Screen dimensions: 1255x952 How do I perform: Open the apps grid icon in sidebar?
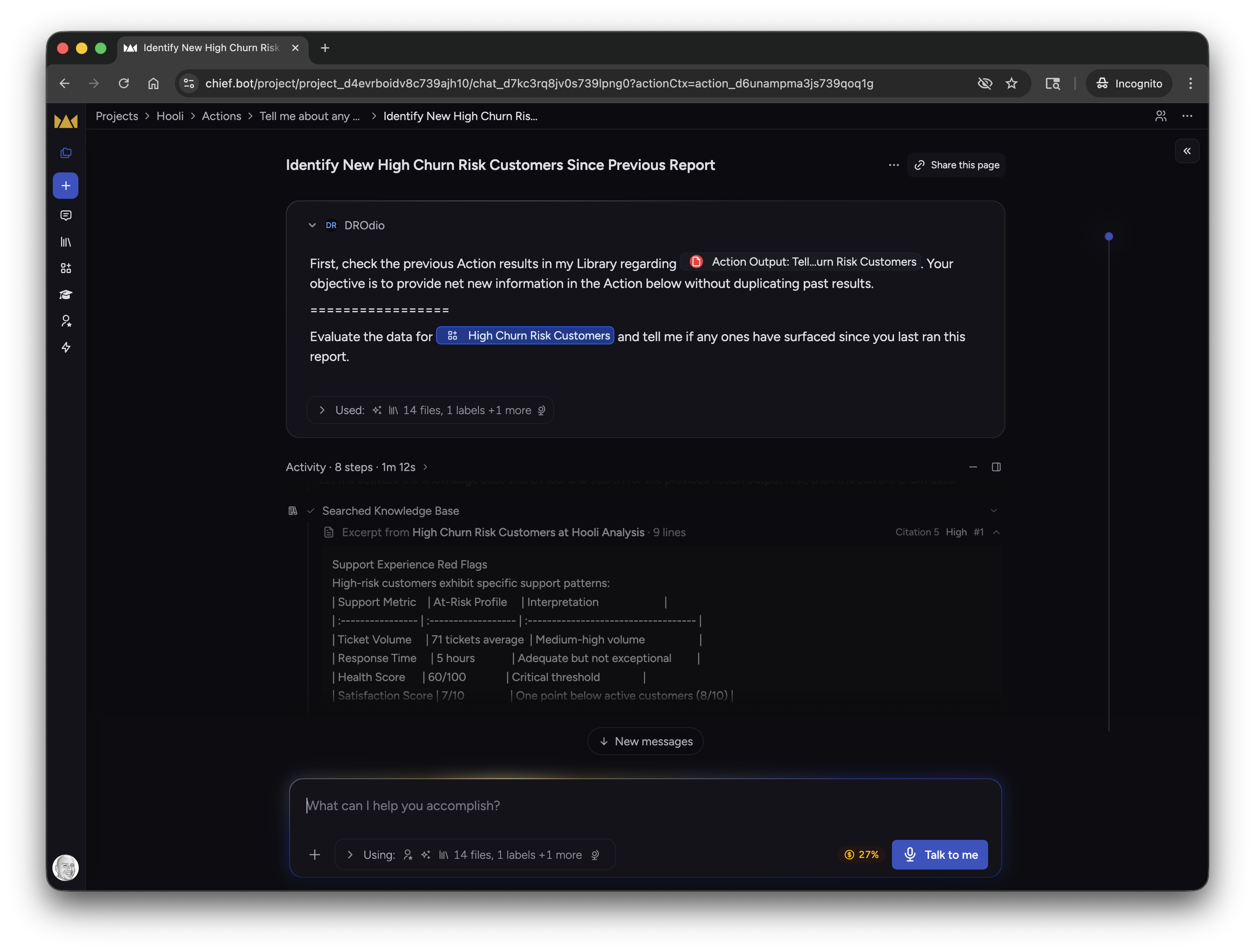pyautogui.click(x=66, y=269)
